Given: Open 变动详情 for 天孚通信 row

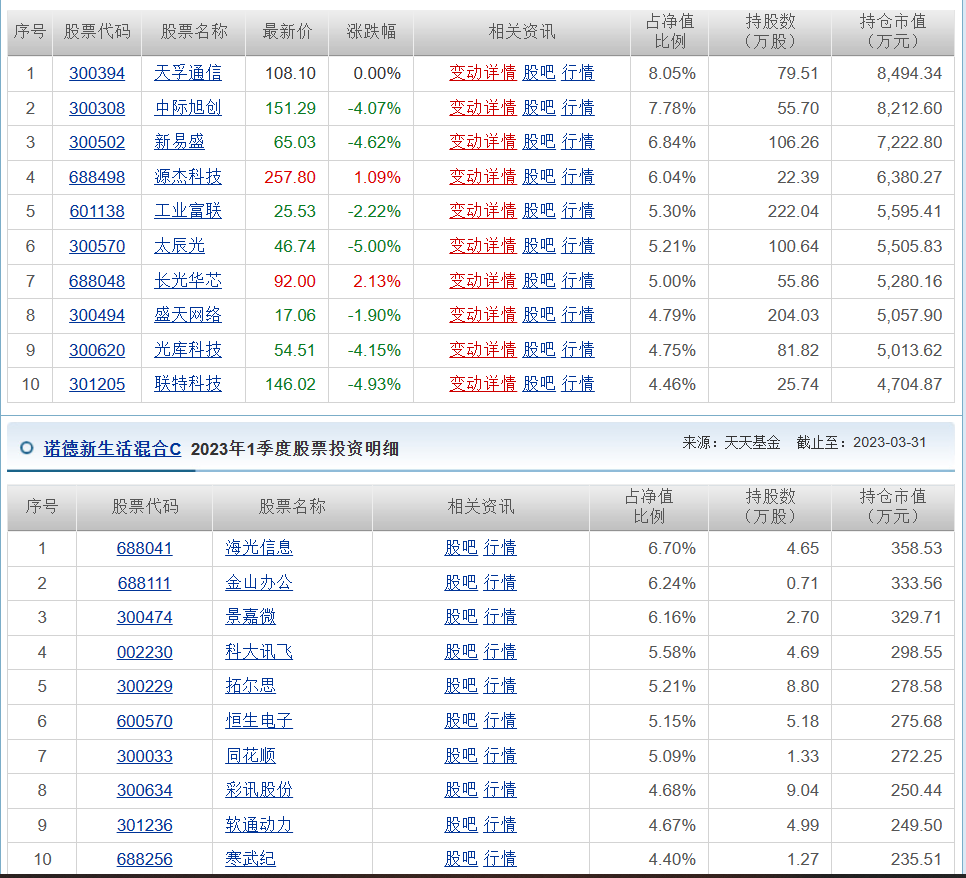Looking at the screenshot, I should pos(482,73).
